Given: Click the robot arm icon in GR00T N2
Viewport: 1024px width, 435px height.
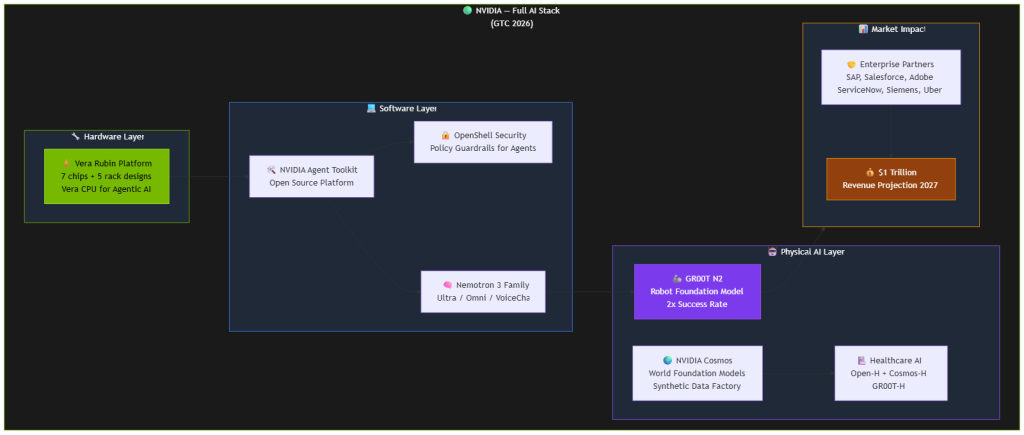Looking at the screenshot, I should click(677, 279).
